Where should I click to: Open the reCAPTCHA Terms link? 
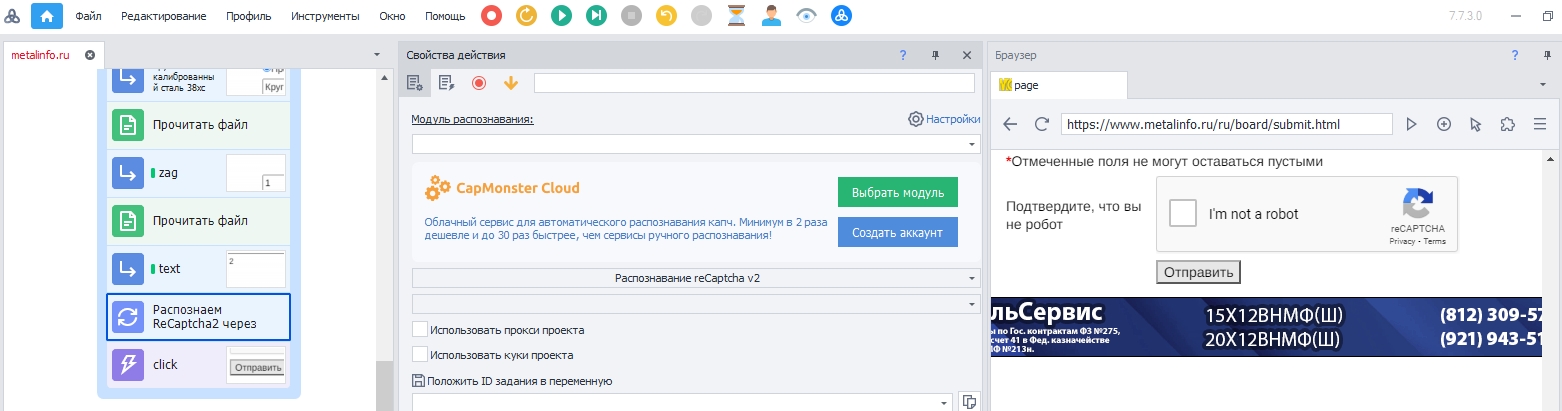point(1435,241)
